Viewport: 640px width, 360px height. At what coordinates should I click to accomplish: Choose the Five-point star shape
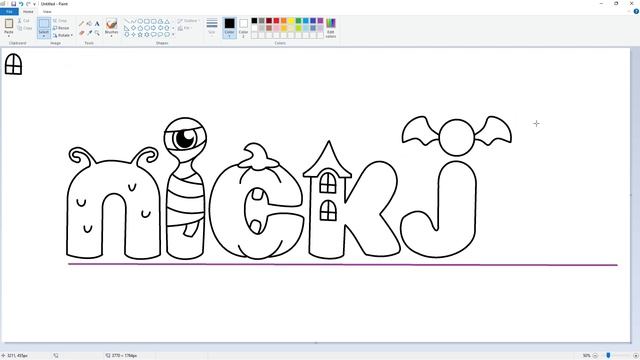coord(140,35)
